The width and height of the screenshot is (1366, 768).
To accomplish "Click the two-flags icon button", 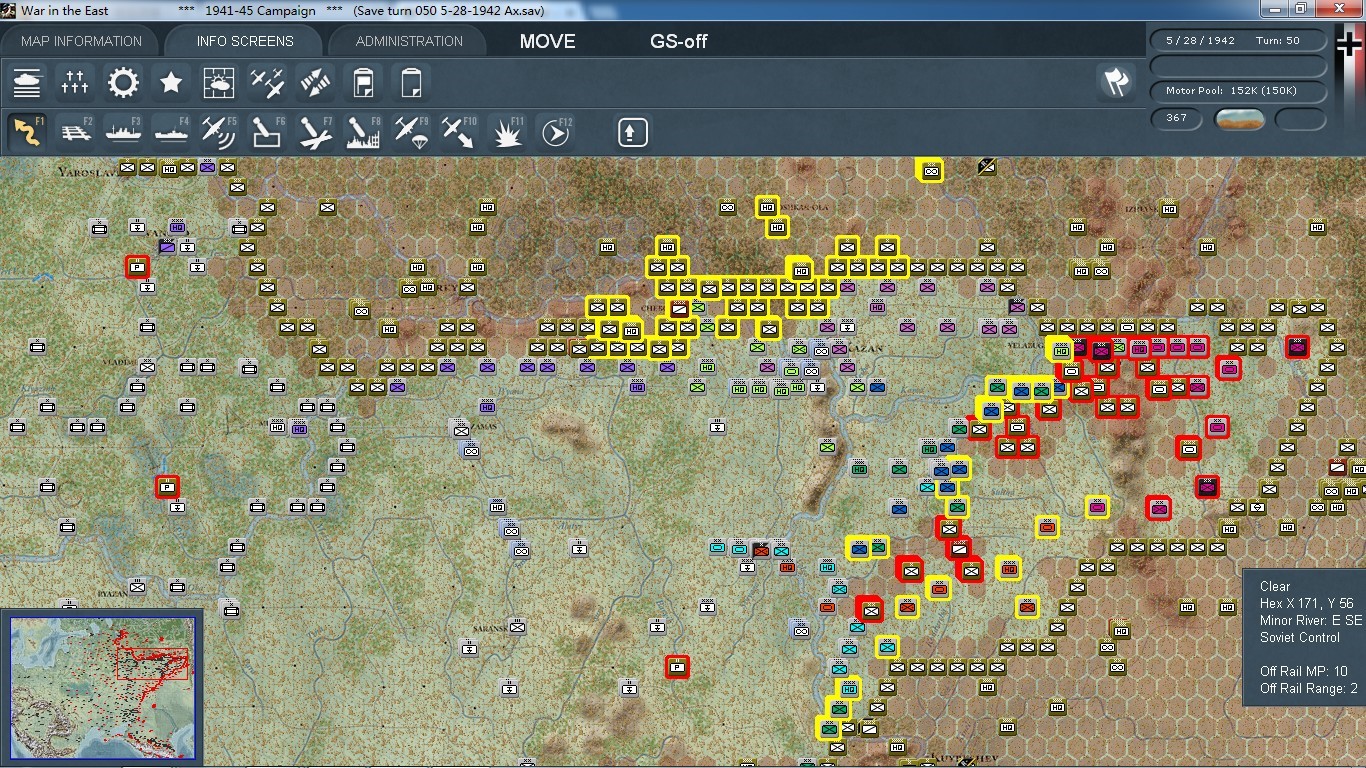I will 1116,83.
